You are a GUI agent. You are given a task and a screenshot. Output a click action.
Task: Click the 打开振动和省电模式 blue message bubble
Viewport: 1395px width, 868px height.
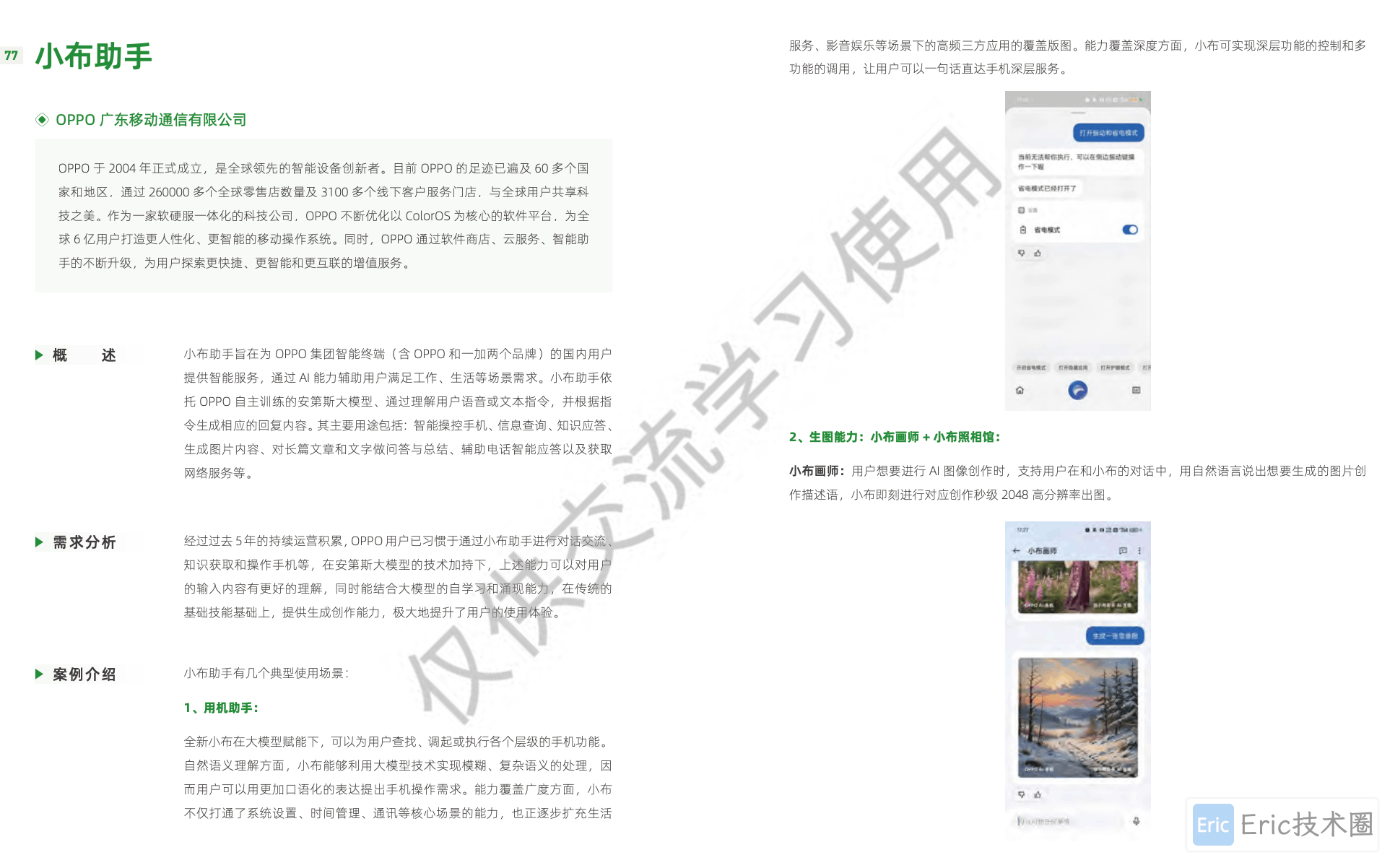tap(1108, 133)
